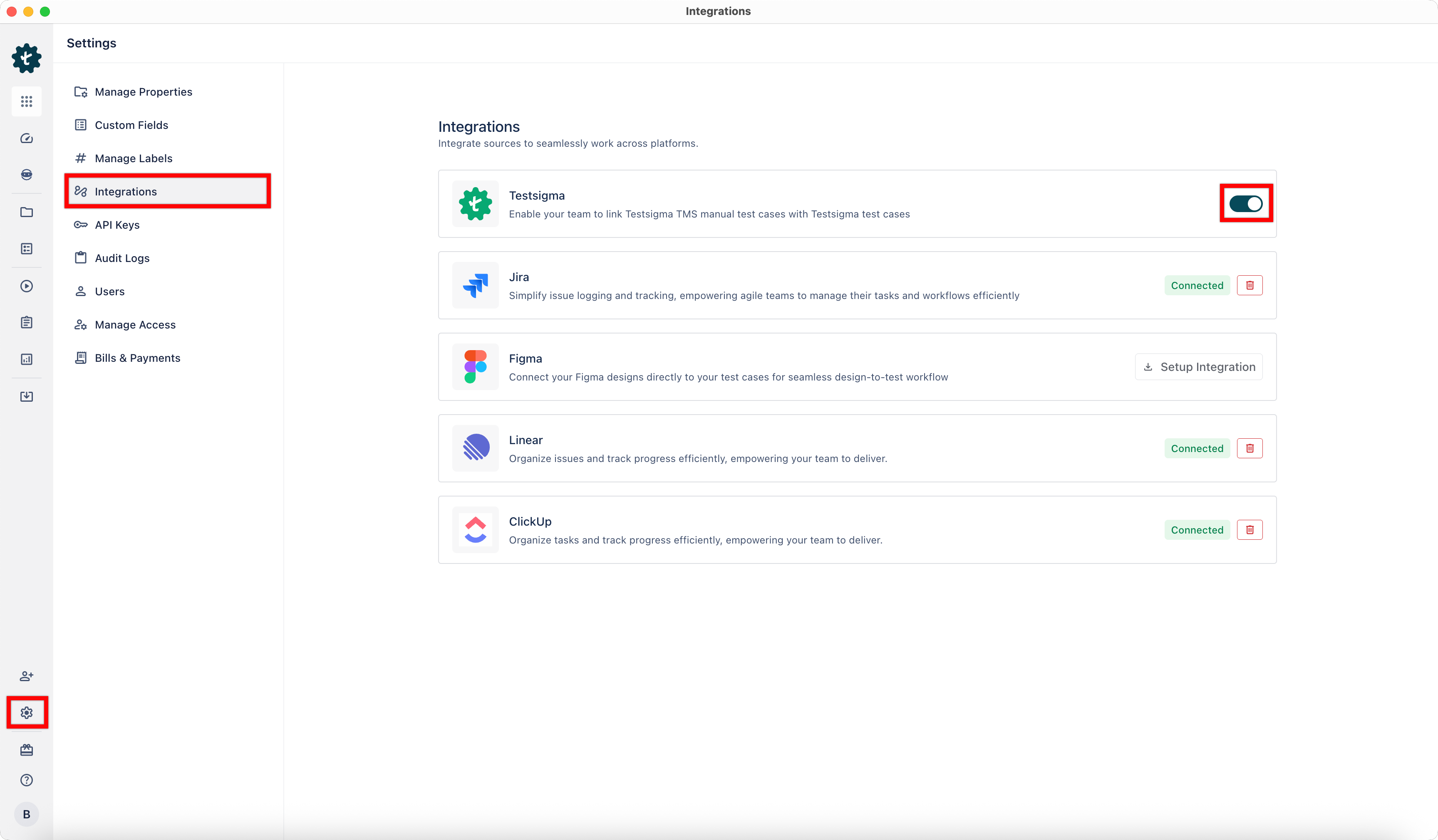The height and width of the screenshot is (840, 1438).
Task: Open Manage Access settings
Action: (x=168, y=324)
